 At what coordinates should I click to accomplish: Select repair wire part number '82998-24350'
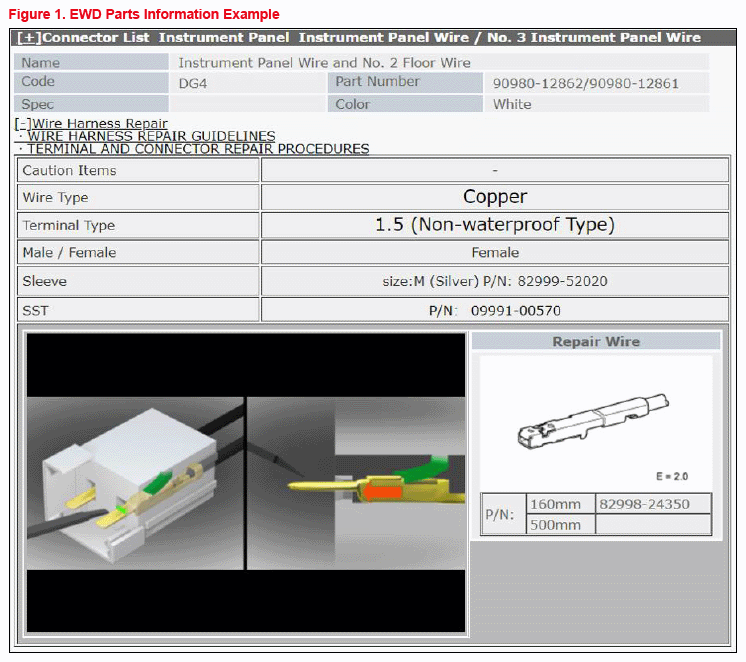tap(644, 504)
